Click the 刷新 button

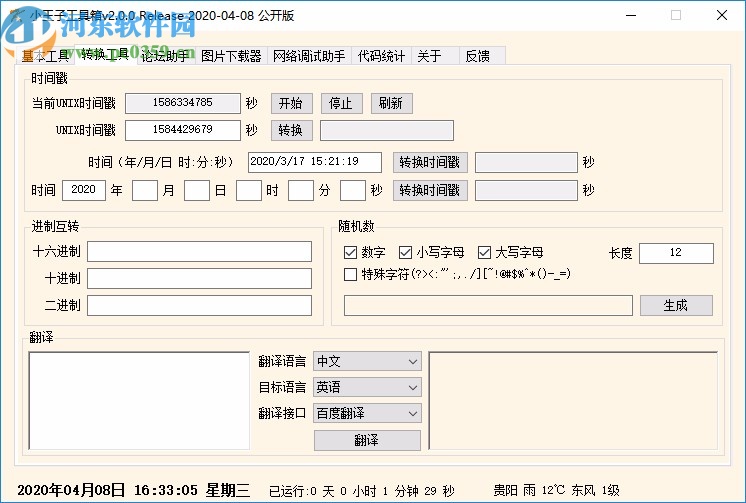point(392,103)
